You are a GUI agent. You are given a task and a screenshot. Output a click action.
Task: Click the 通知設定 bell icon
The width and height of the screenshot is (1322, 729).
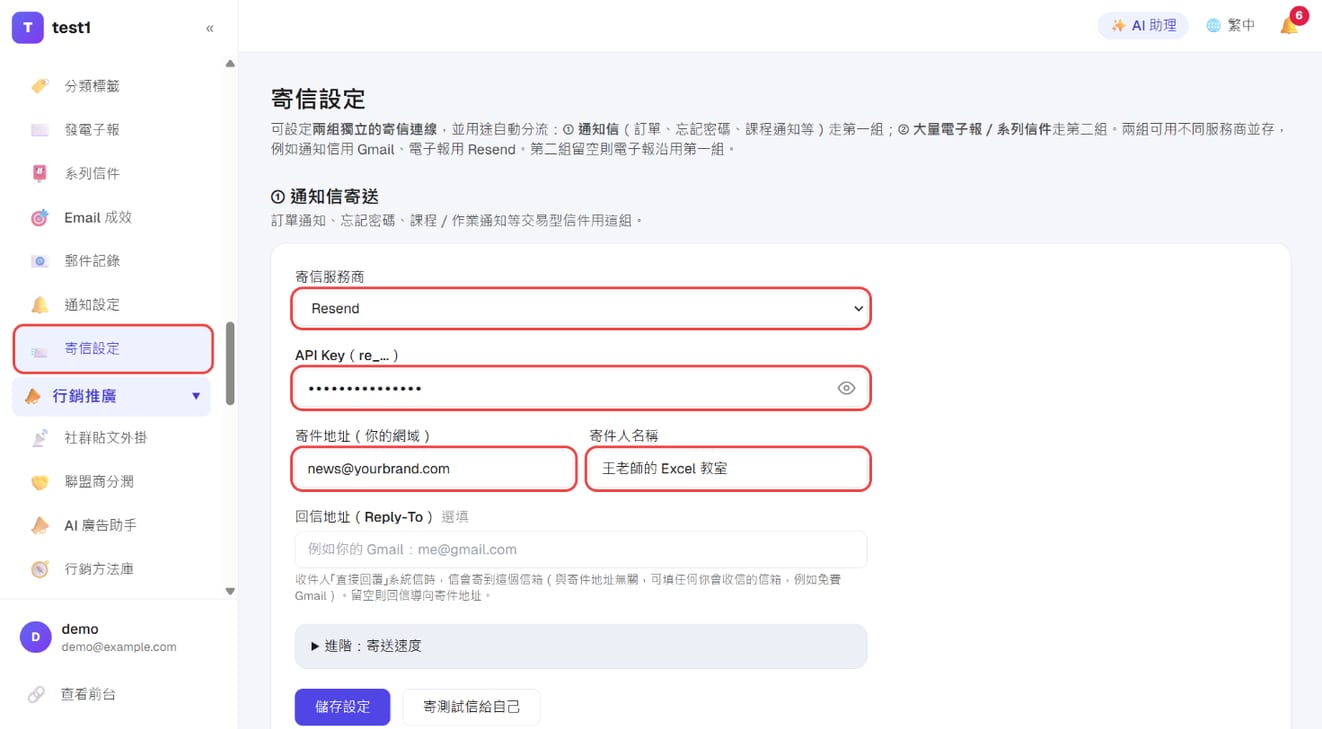[x=40, y=305]
